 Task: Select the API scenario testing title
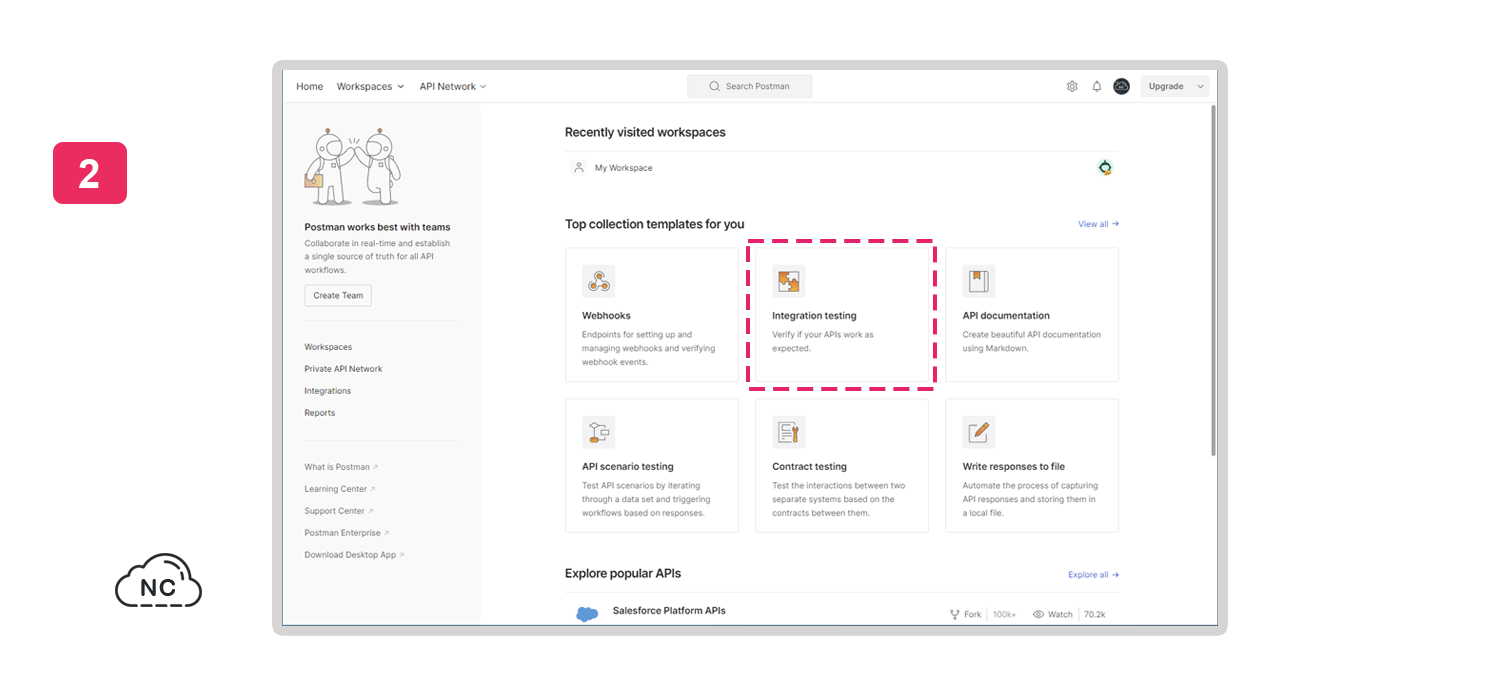[x=628, y=467]
